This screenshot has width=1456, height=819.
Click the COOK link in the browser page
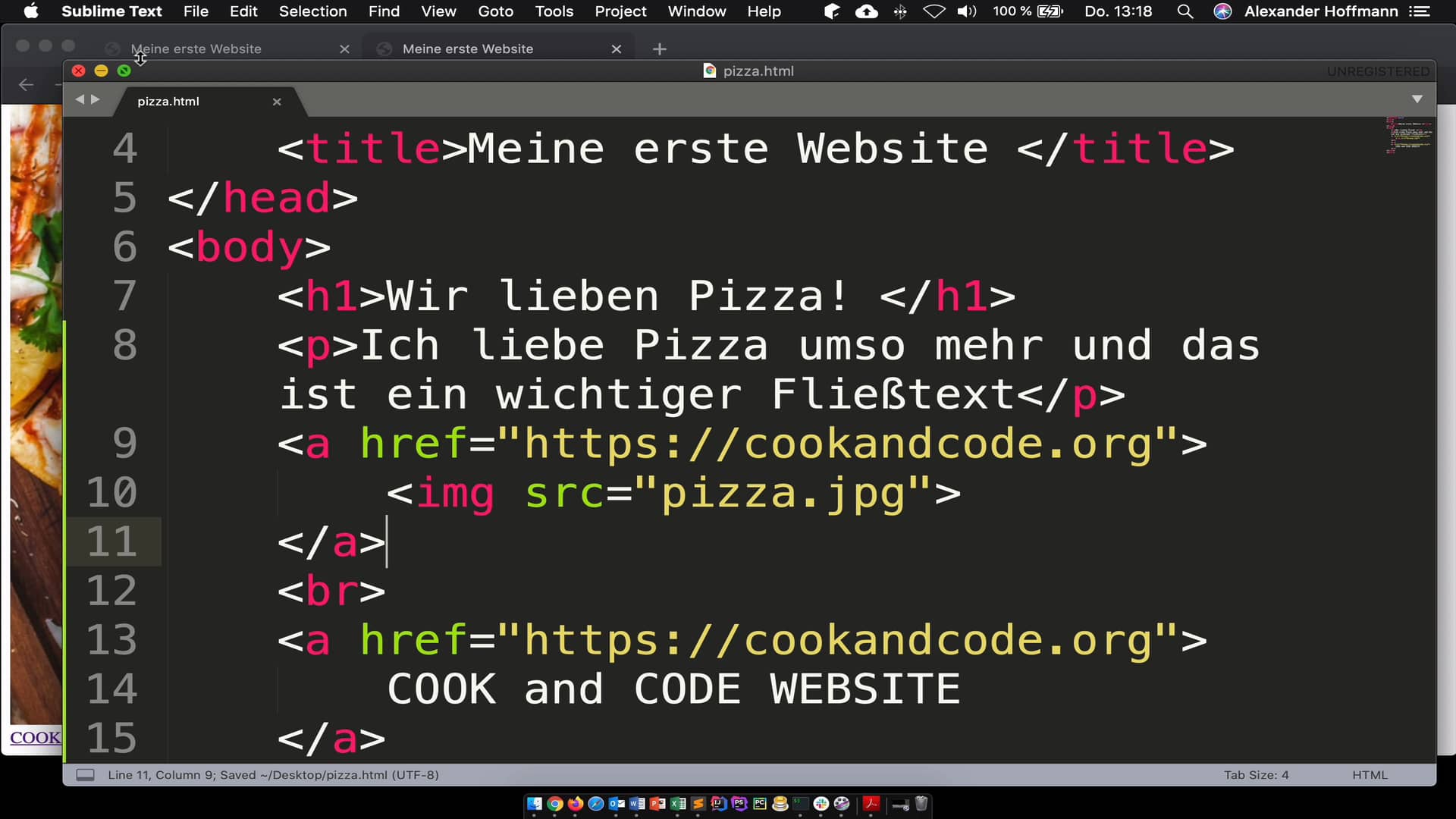tap(34, 738)
